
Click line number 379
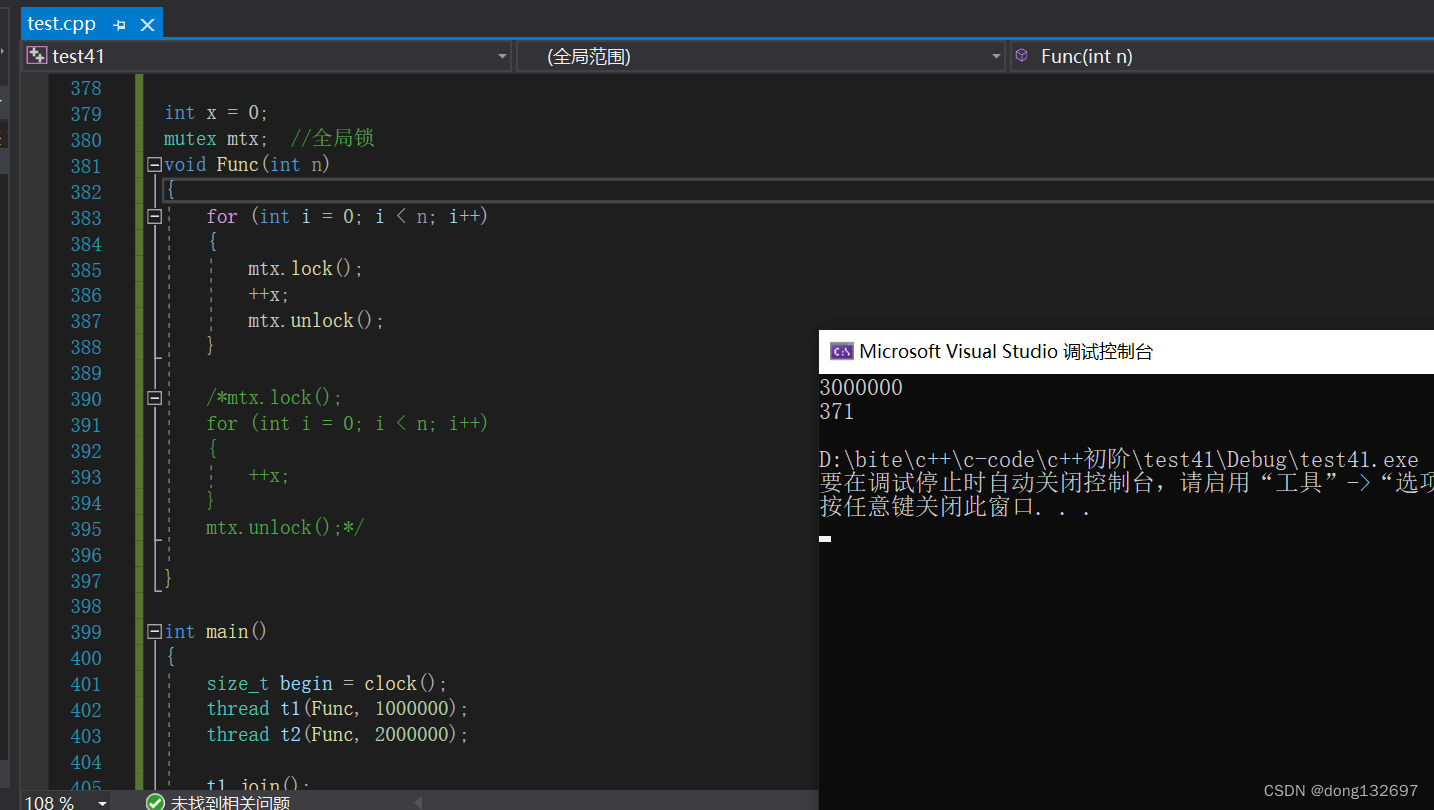tap(86, 114)
